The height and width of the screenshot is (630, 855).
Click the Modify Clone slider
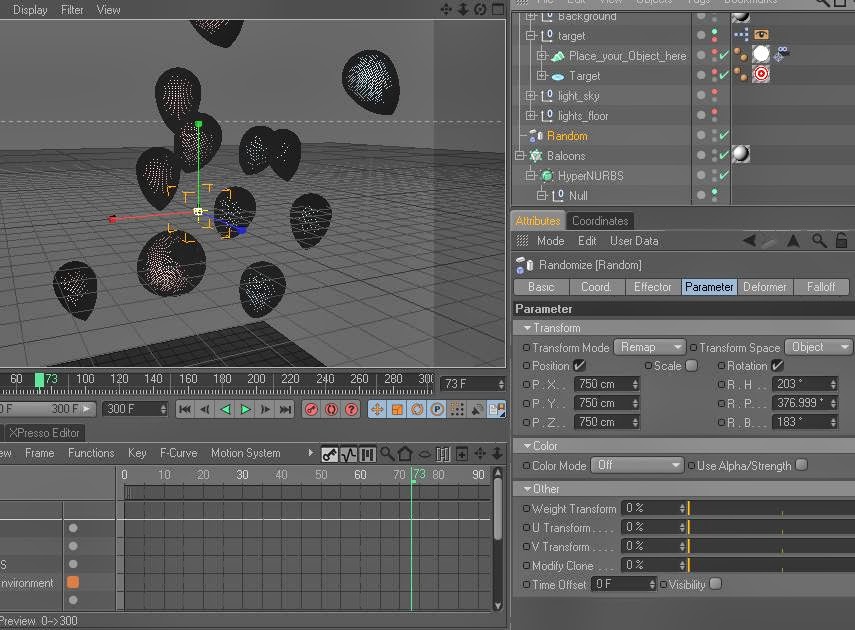[x=771, y=565]
